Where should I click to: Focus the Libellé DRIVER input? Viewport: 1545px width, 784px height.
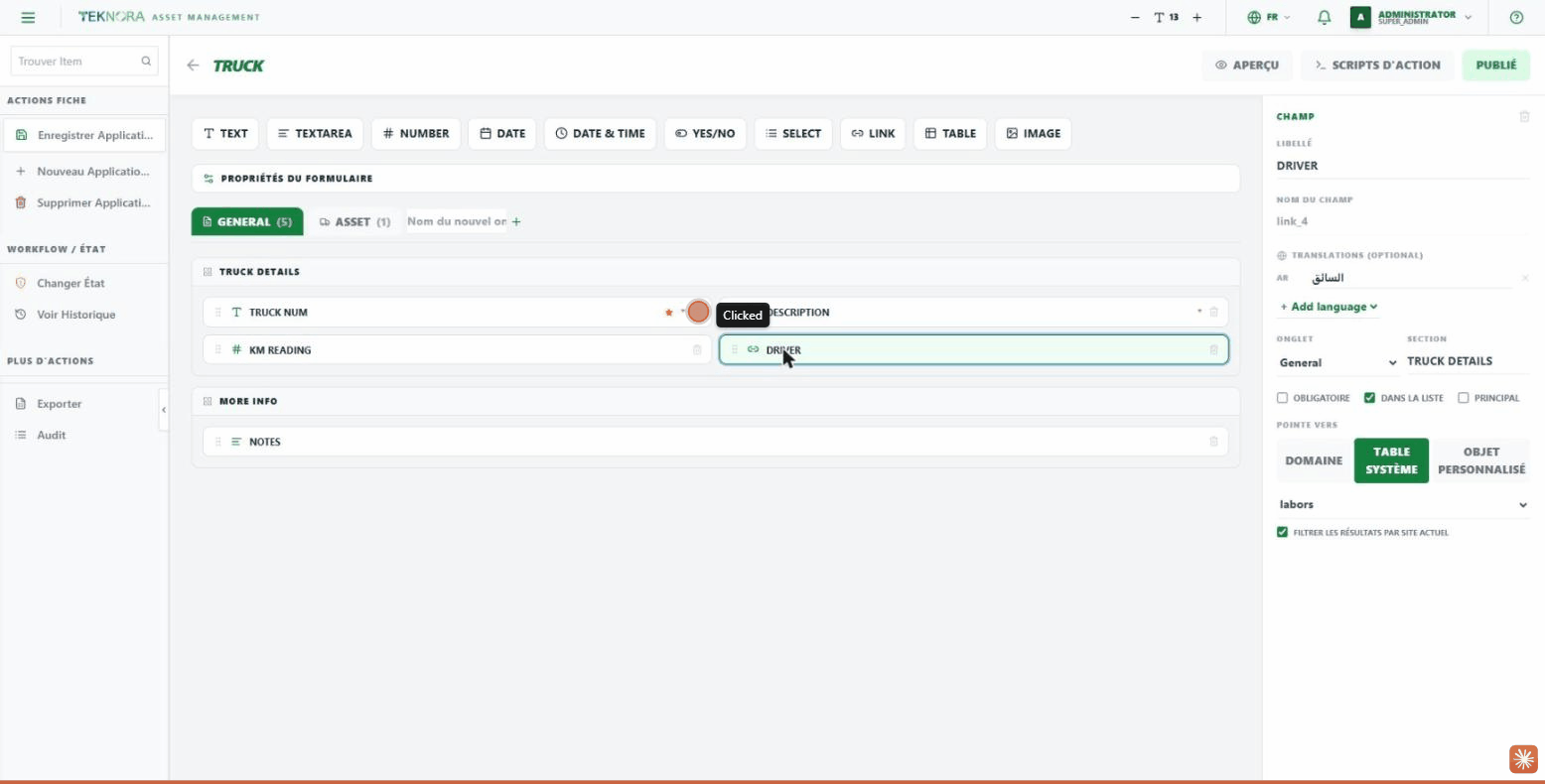(x=1403, y=166)
